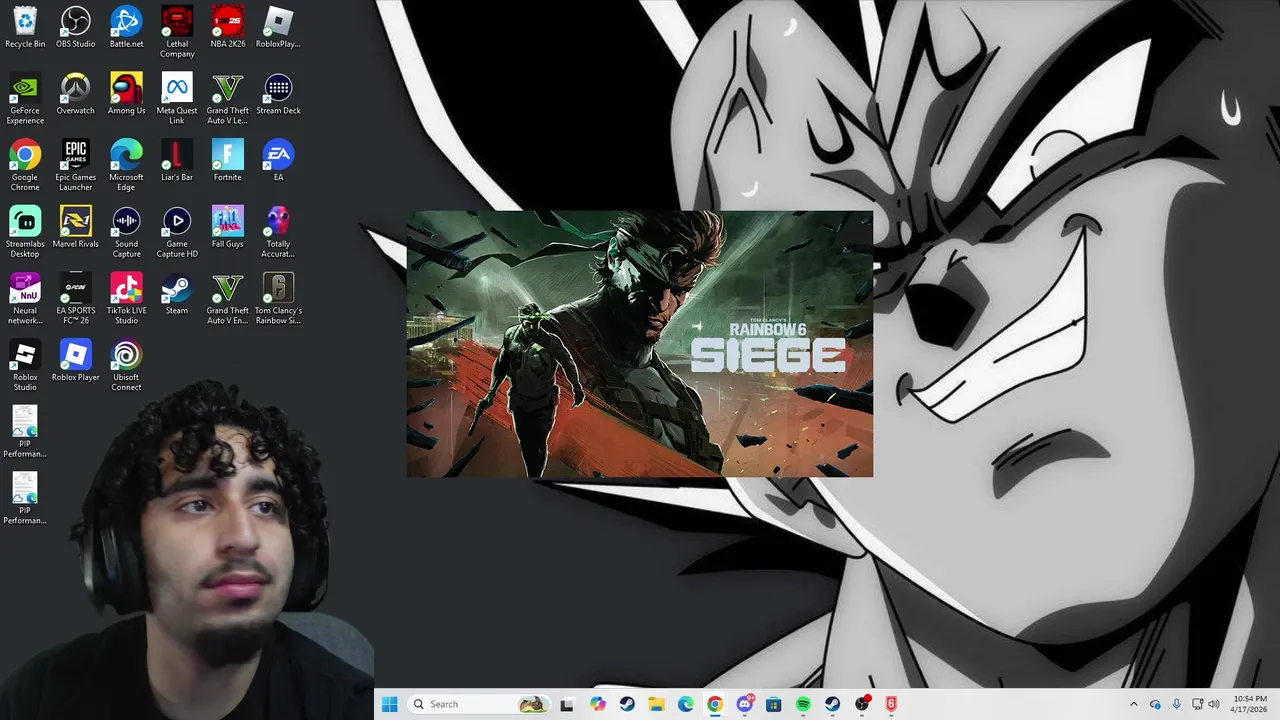Select the Microsoft Edge desktop shortcut
This screenshot has height=720, width=1280.
point(126,165)
